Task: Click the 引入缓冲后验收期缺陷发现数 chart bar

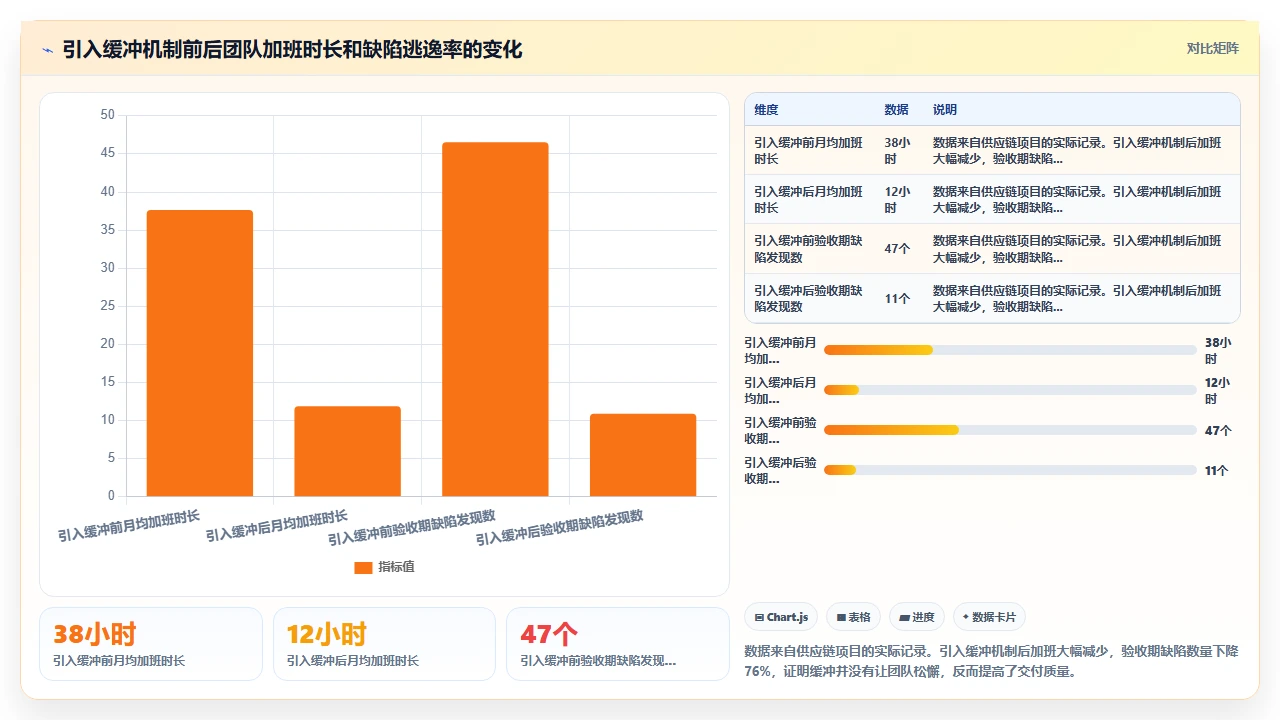Action: [643, 455]
